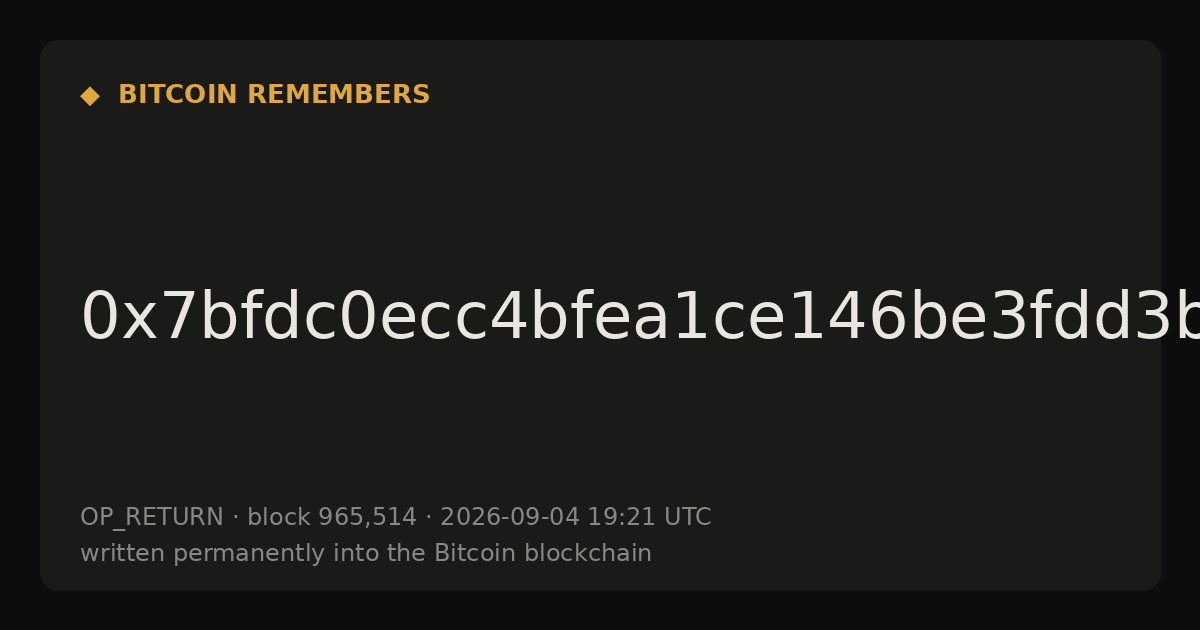Select the large 0x7bfdc0ecc4 hash text
This screenshot has width=1200, height=630.
640,318
